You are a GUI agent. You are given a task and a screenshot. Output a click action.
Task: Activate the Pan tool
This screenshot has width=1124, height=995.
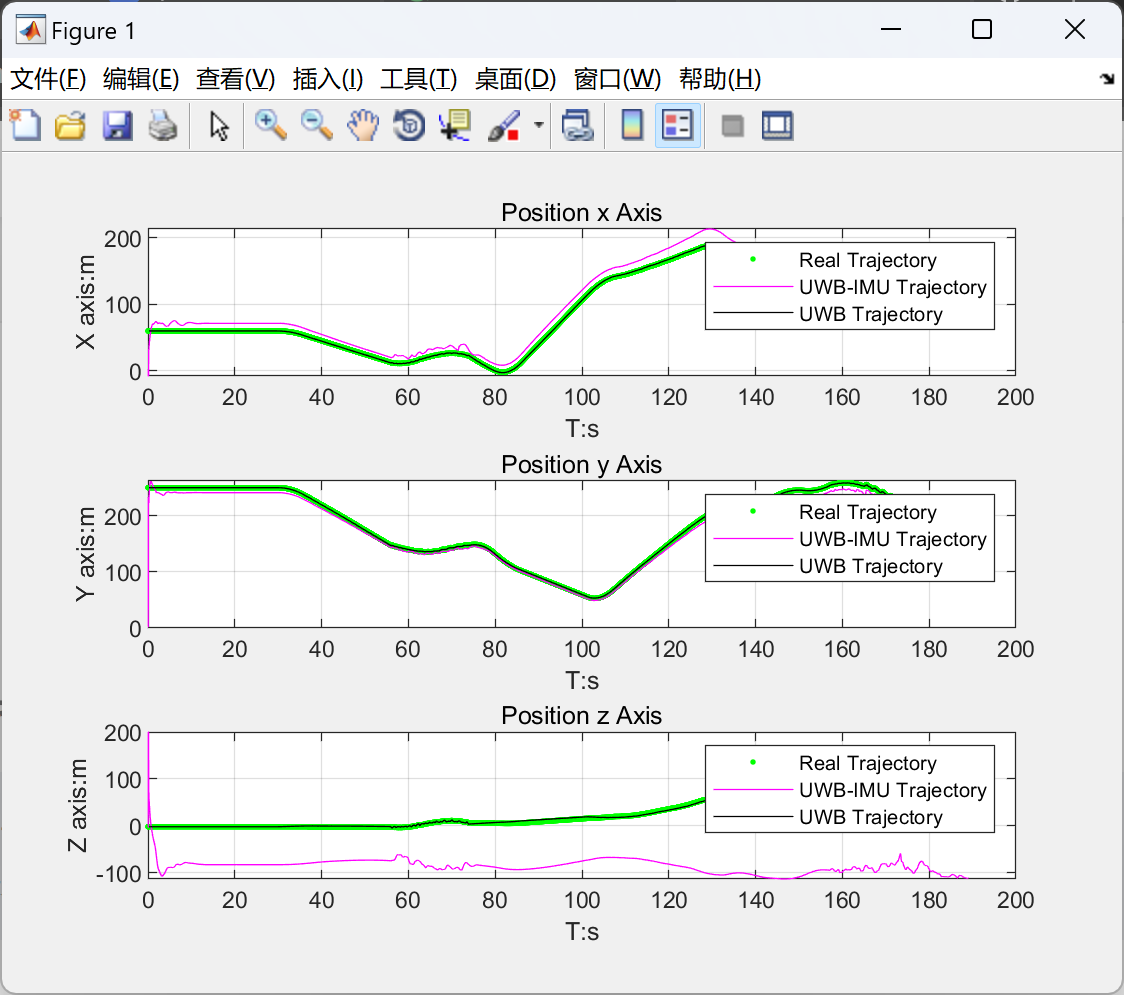click(x=362, y=125)
